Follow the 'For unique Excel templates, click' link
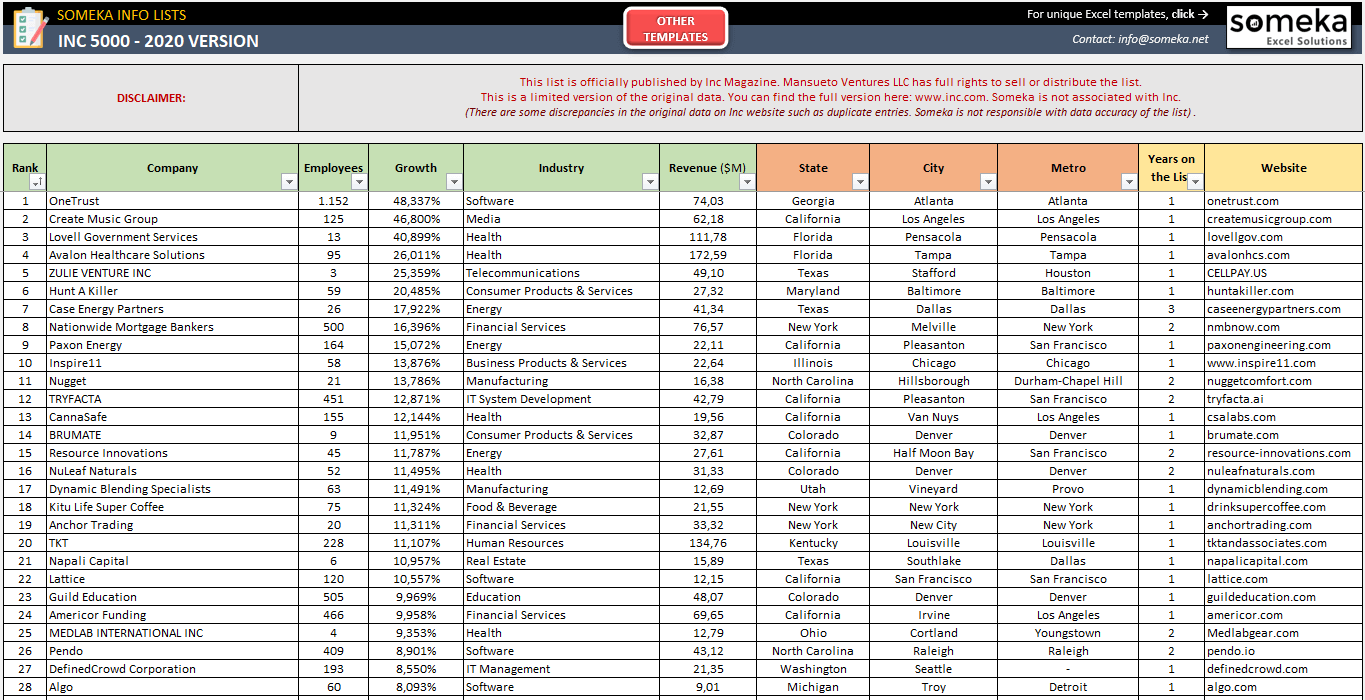Image resolution: width=1365 pixels, height=700 pixels. point(1118,14)
